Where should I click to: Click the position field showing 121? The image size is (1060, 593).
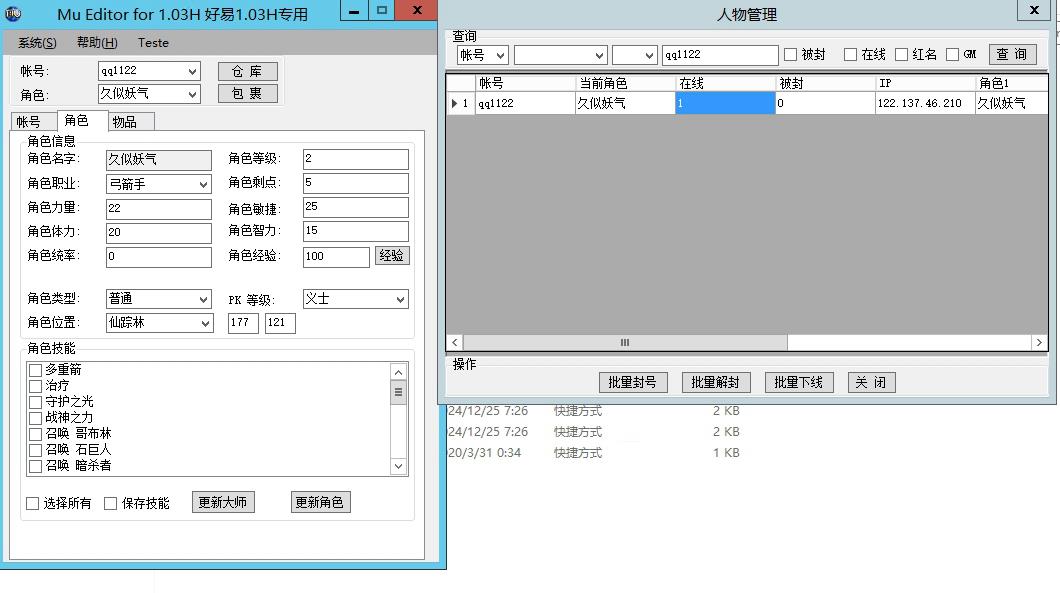(x=280, y=323)
